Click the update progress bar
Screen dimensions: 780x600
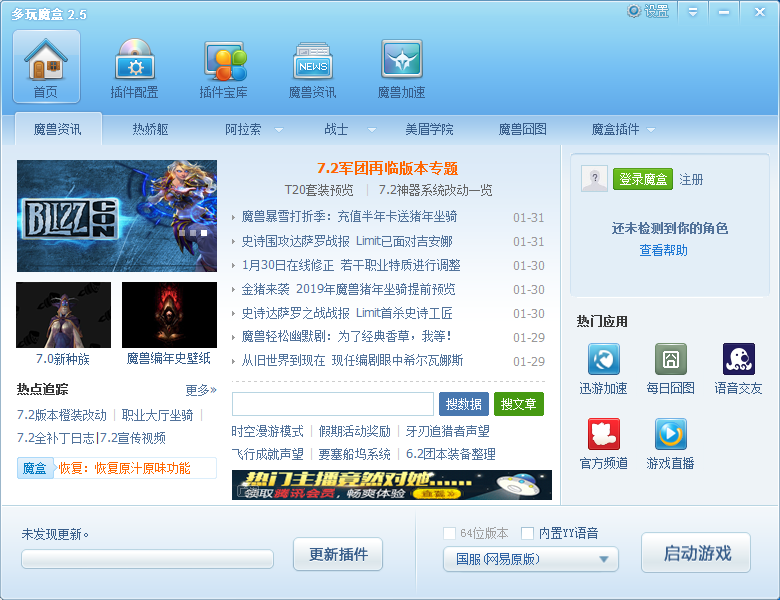[x=147, y=559]
